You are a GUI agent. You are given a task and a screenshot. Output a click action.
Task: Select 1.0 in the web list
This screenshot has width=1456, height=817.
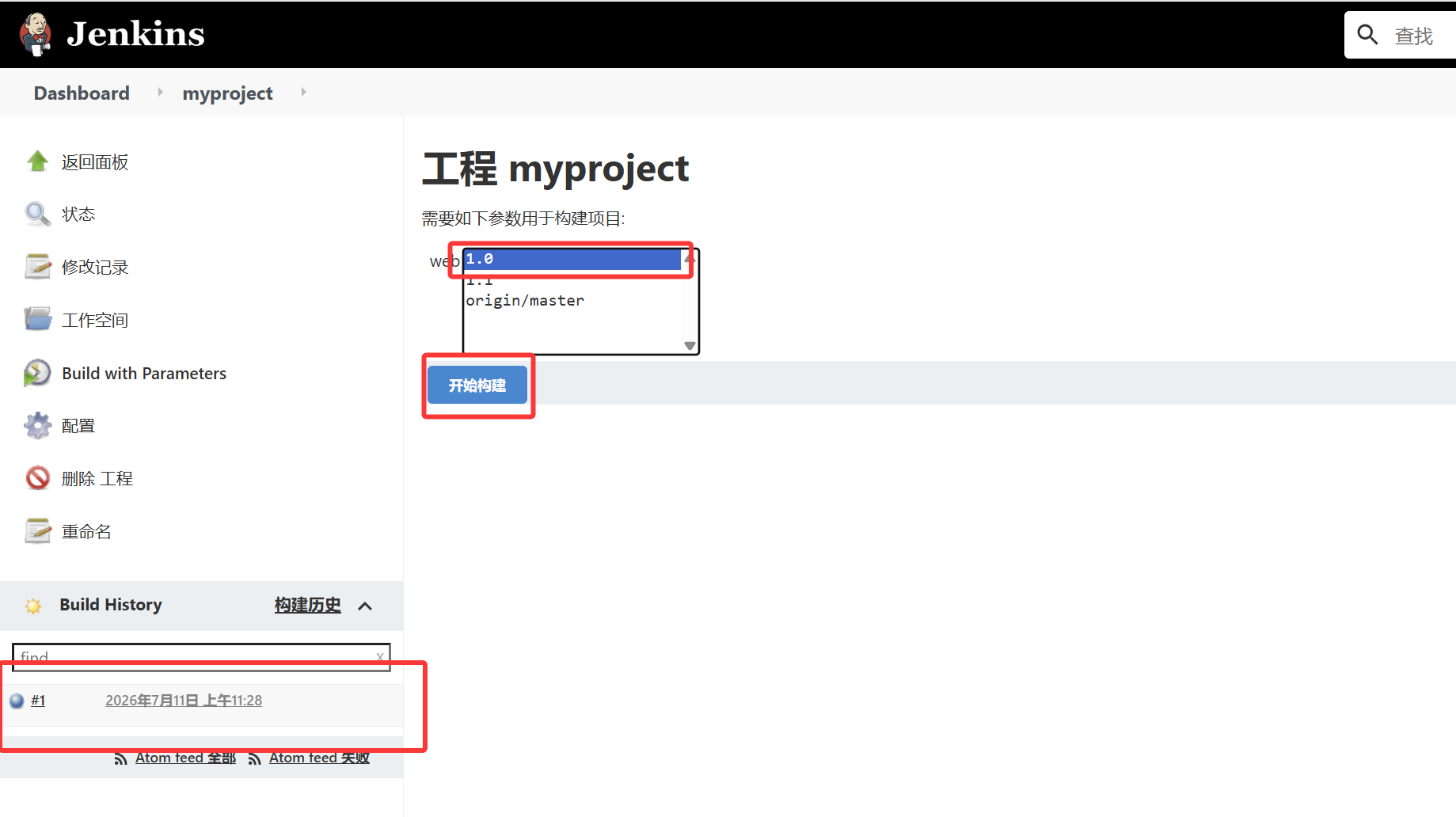pyautogui.click(x=572, y=259)
